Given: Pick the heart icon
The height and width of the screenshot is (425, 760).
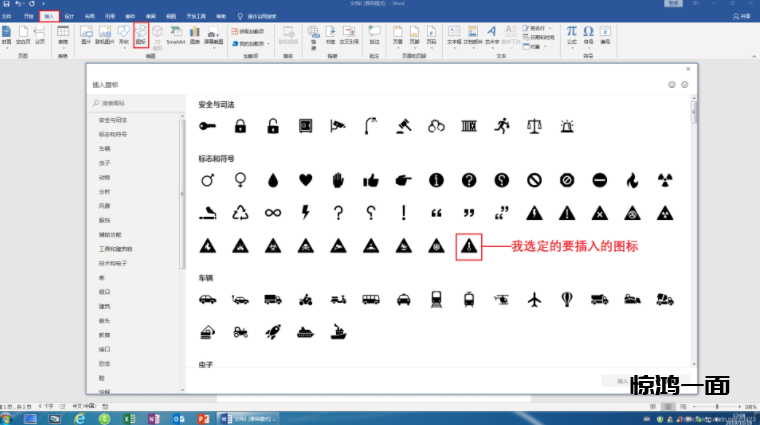Looking at the screenshot, I should [x=306, y=180].
